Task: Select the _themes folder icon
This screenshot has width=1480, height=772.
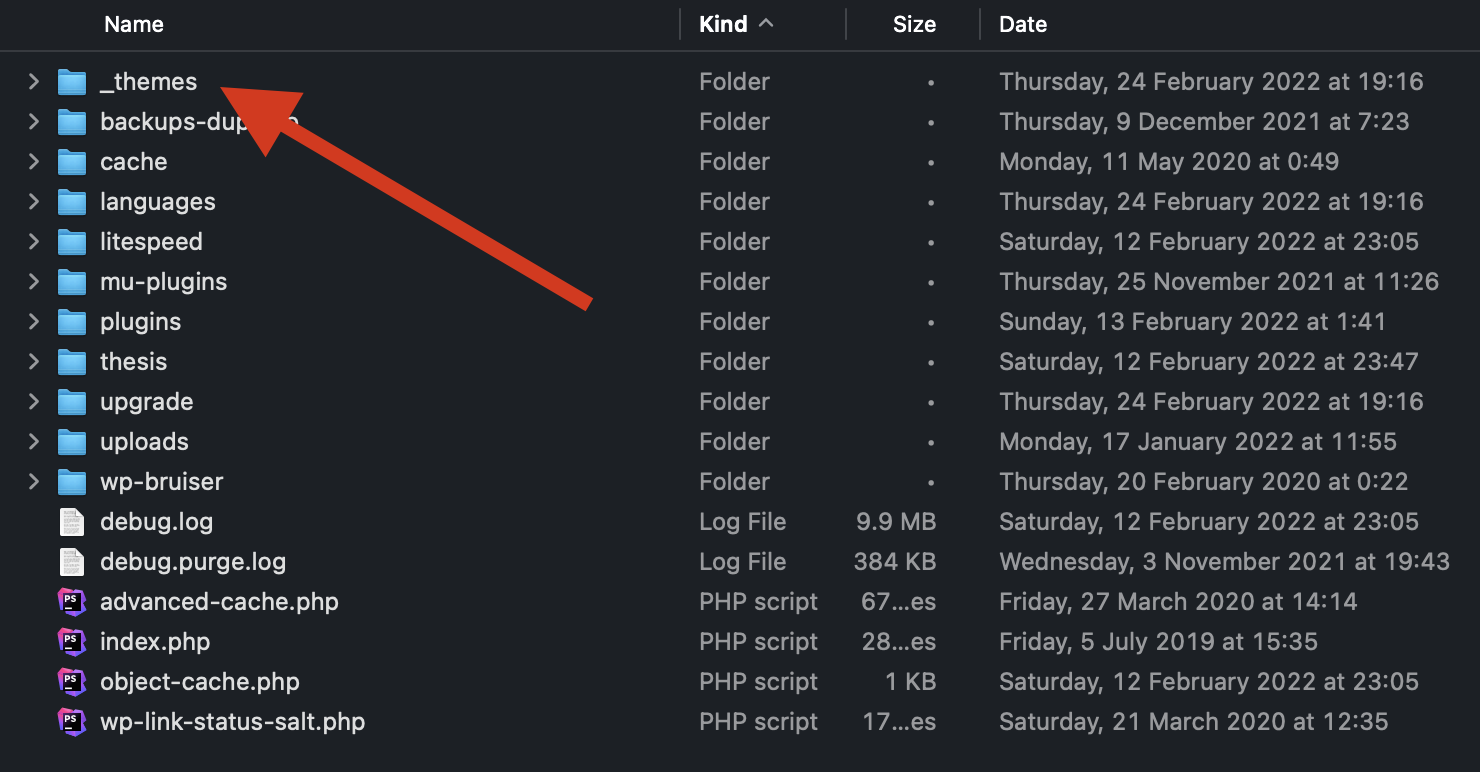Action: (72, 82)
